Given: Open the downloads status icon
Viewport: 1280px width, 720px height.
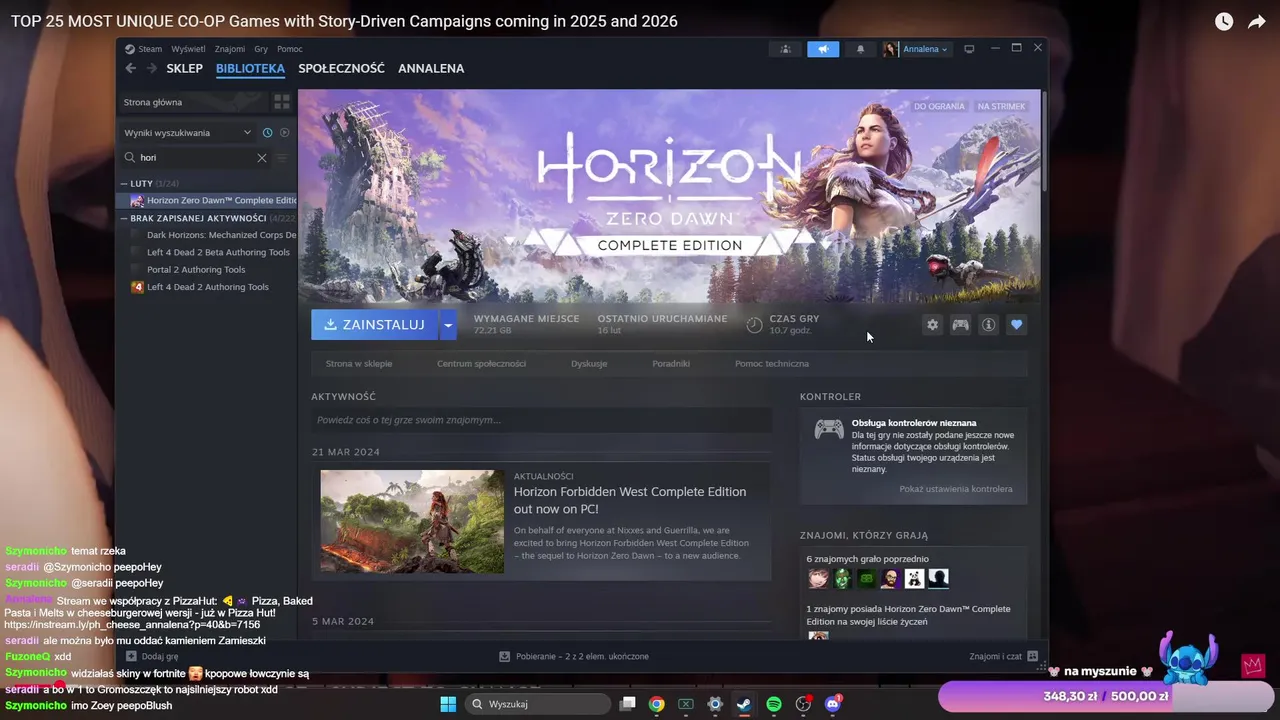Looking at the screenshot, I should coord(505,656).
